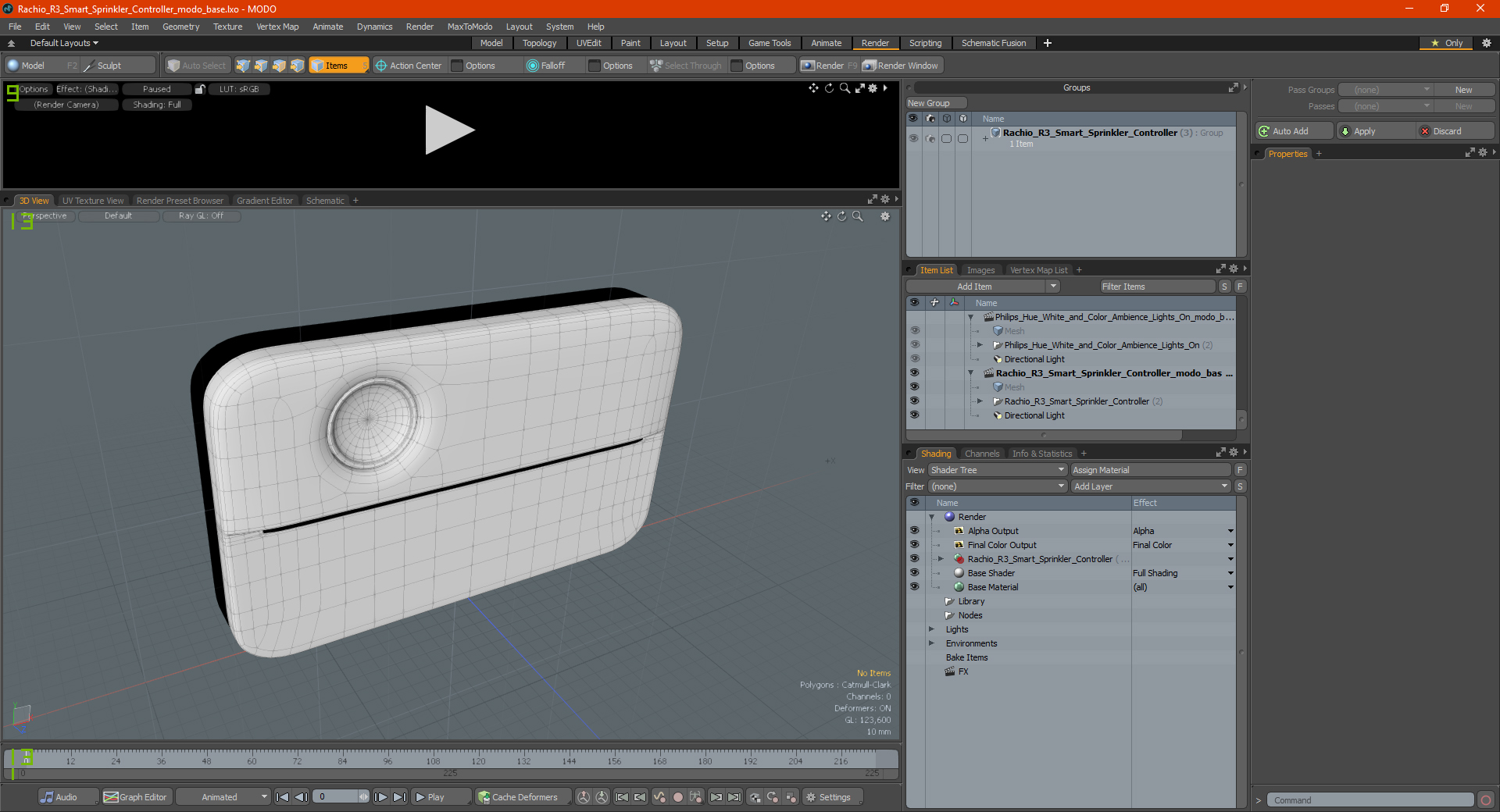Click render preview zoom magnifier icon
The image size is (1500, 812).
[845, 88]
